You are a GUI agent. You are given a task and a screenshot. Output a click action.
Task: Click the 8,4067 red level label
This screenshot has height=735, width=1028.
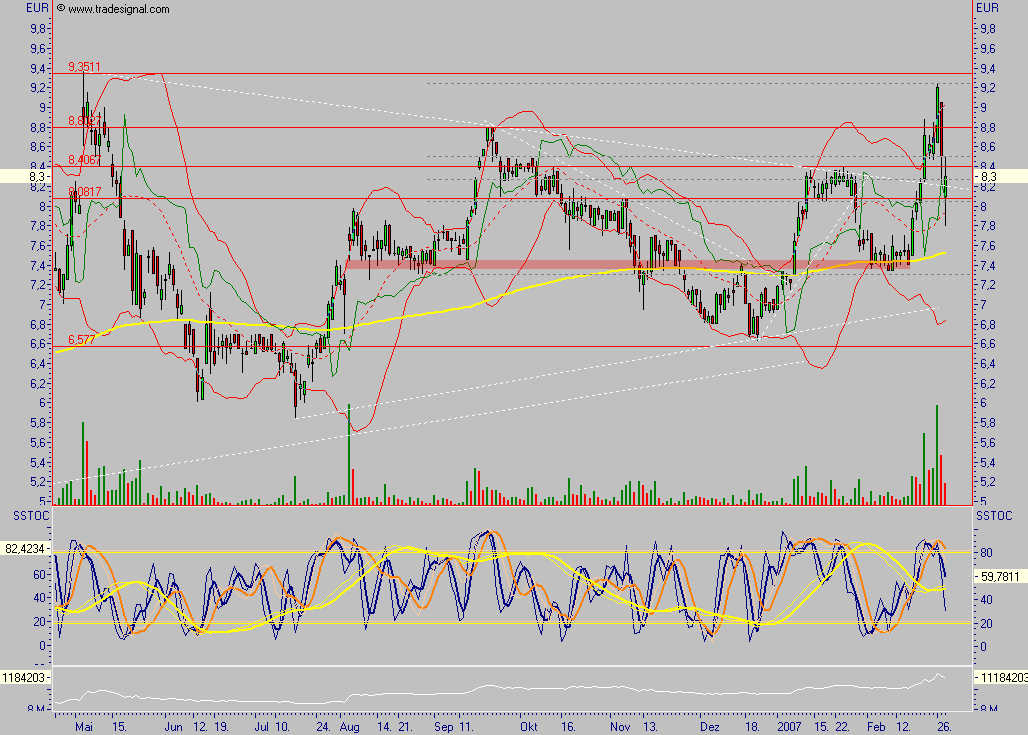(x=84, y=160)
